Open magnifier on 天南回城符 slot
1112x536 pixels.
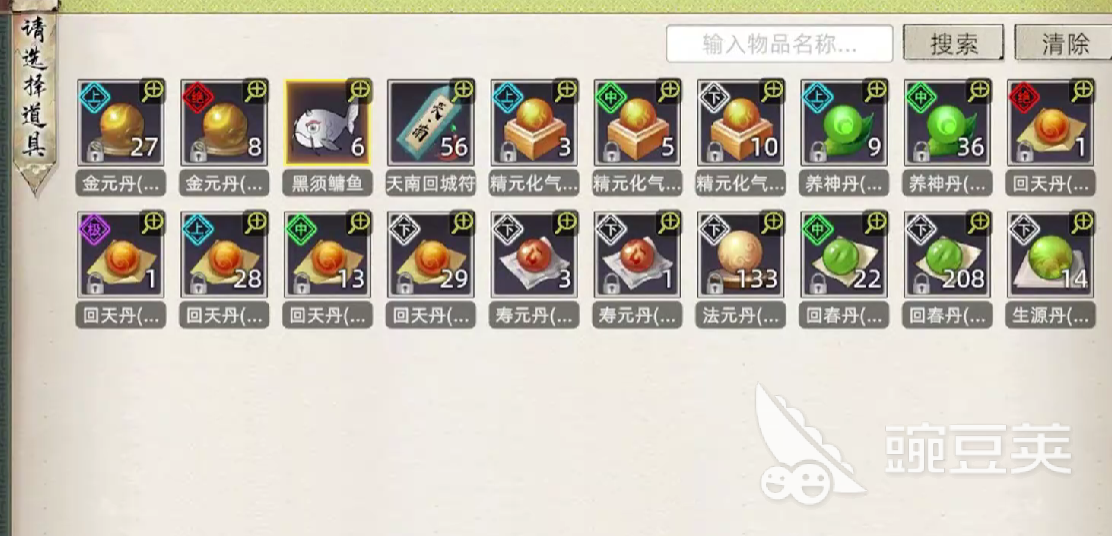click(x=462, y=90)
